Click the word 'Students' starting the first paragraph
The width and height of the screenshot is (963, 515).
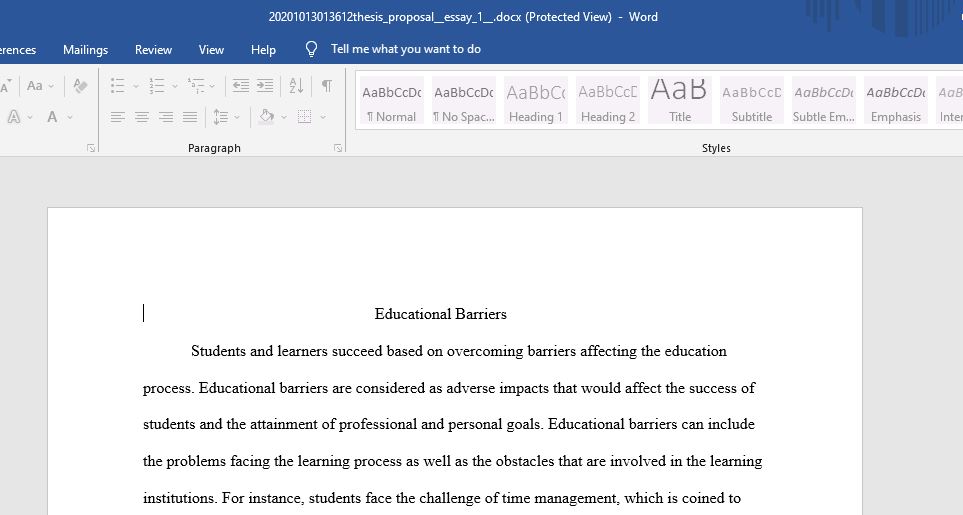[x=218, y=351]
